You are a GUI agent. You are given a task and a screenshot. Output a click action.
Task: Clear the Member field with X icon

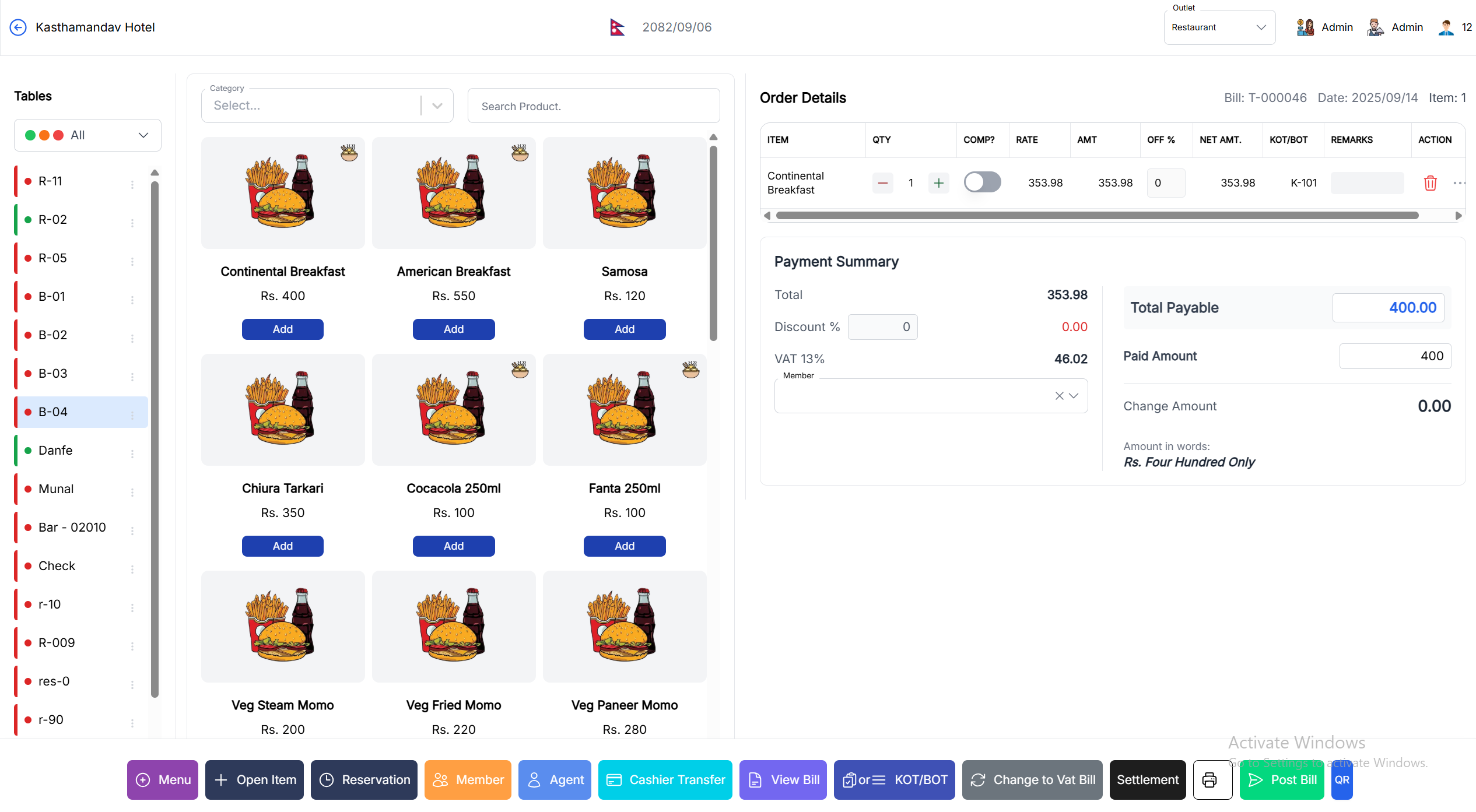(x=1059, y=396)
